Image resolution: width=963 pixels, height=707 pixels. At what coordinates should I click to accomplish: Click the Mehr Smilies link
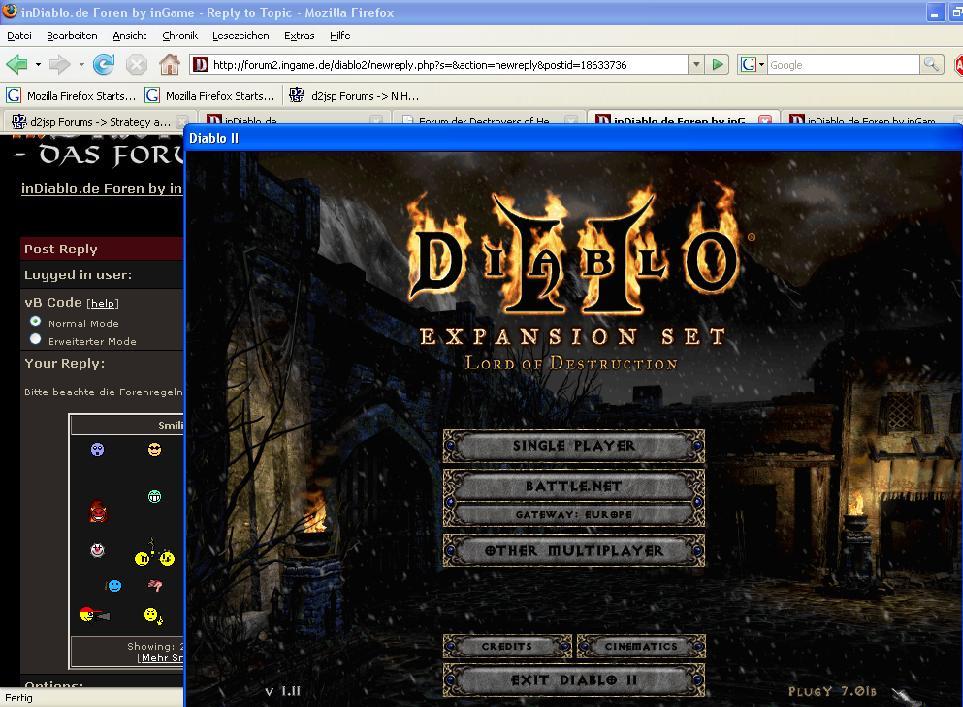click(x=160, y=658)
